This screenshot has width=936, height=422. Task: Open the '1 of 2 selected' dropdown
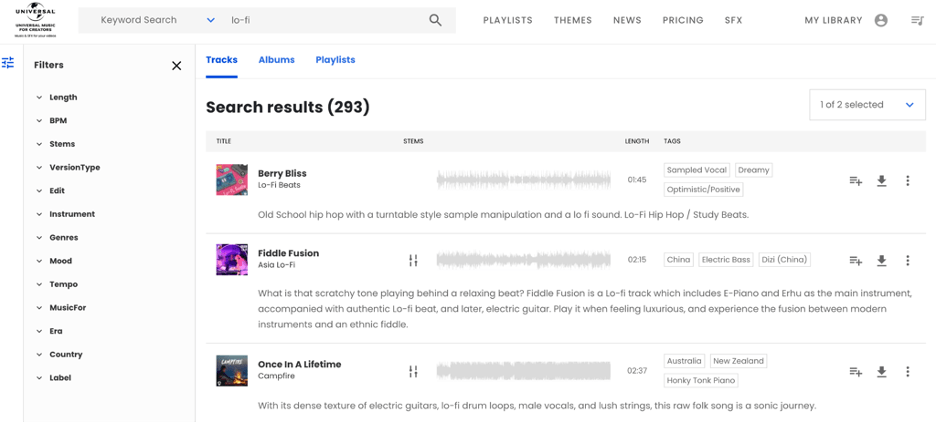(x=867, y=104)
